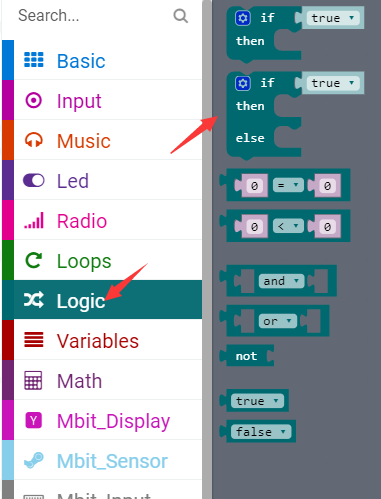Viewport: 381px width, 499px height.
Task: Open true dropdown on if-then block
Action: 333,18
